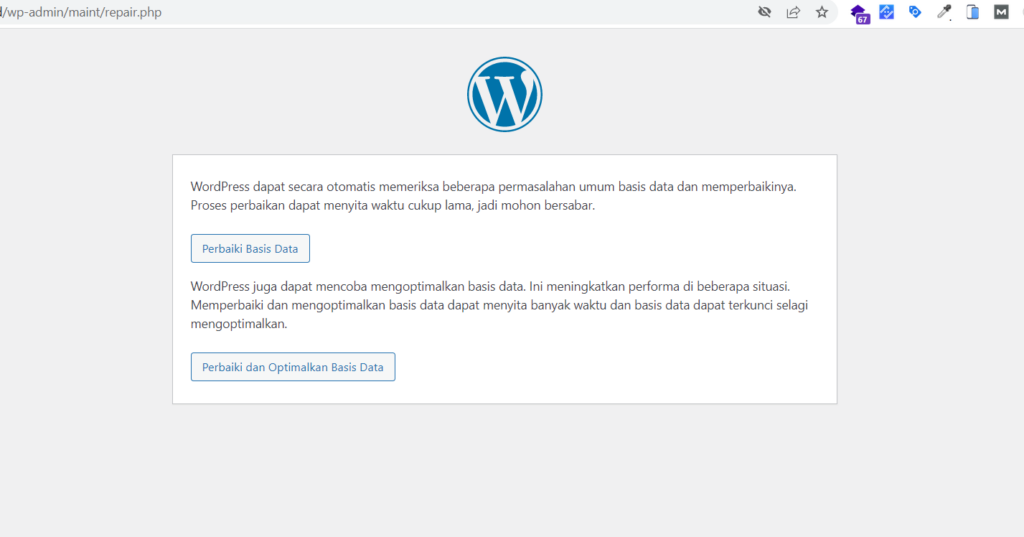This screenshot has width=1024, height=537.
Task: Activate the eyedropper color picker extension
Action: point(944,12)
